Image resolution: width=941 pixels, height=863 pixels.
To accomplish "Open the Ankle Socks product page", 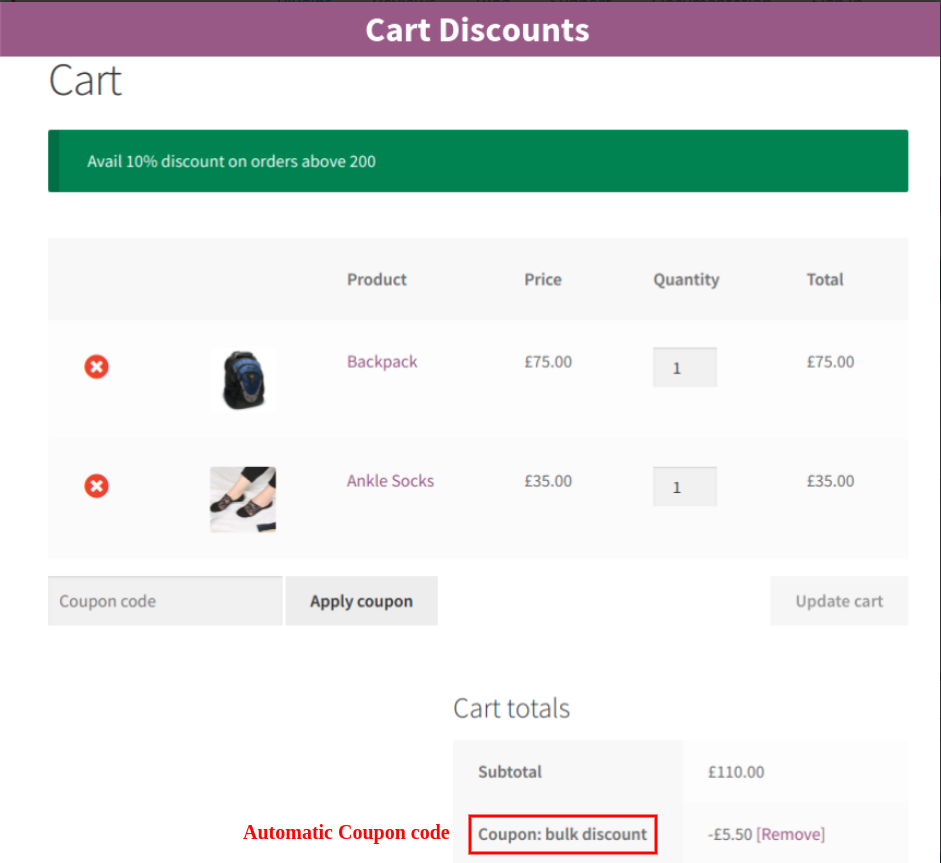I will [x=390, y=481].
